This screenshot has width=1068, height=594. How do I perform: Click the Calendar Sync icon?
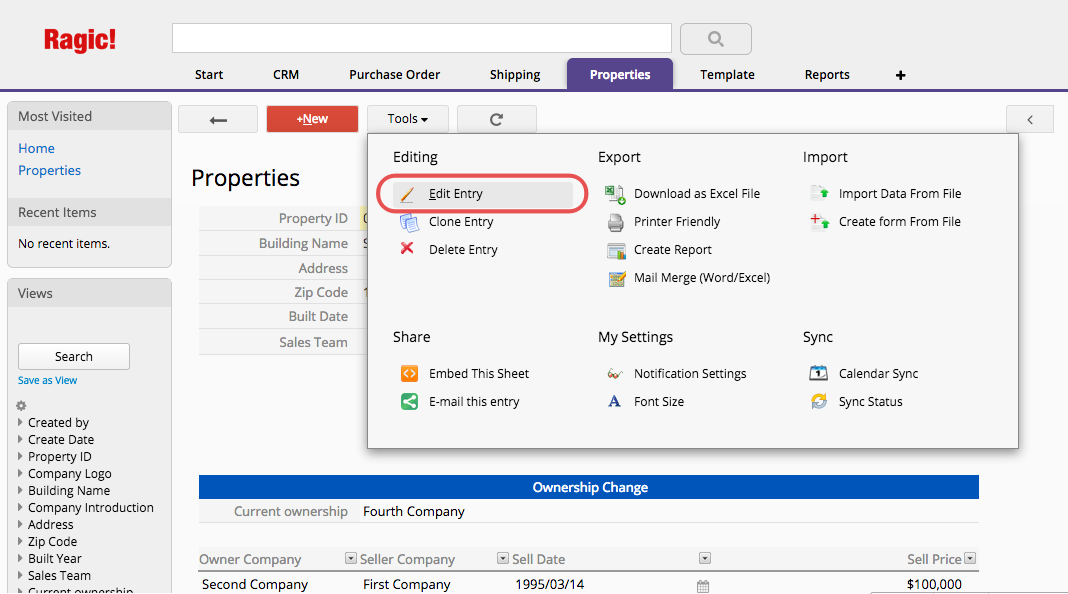pyautogui.click(x=819, y=373)
